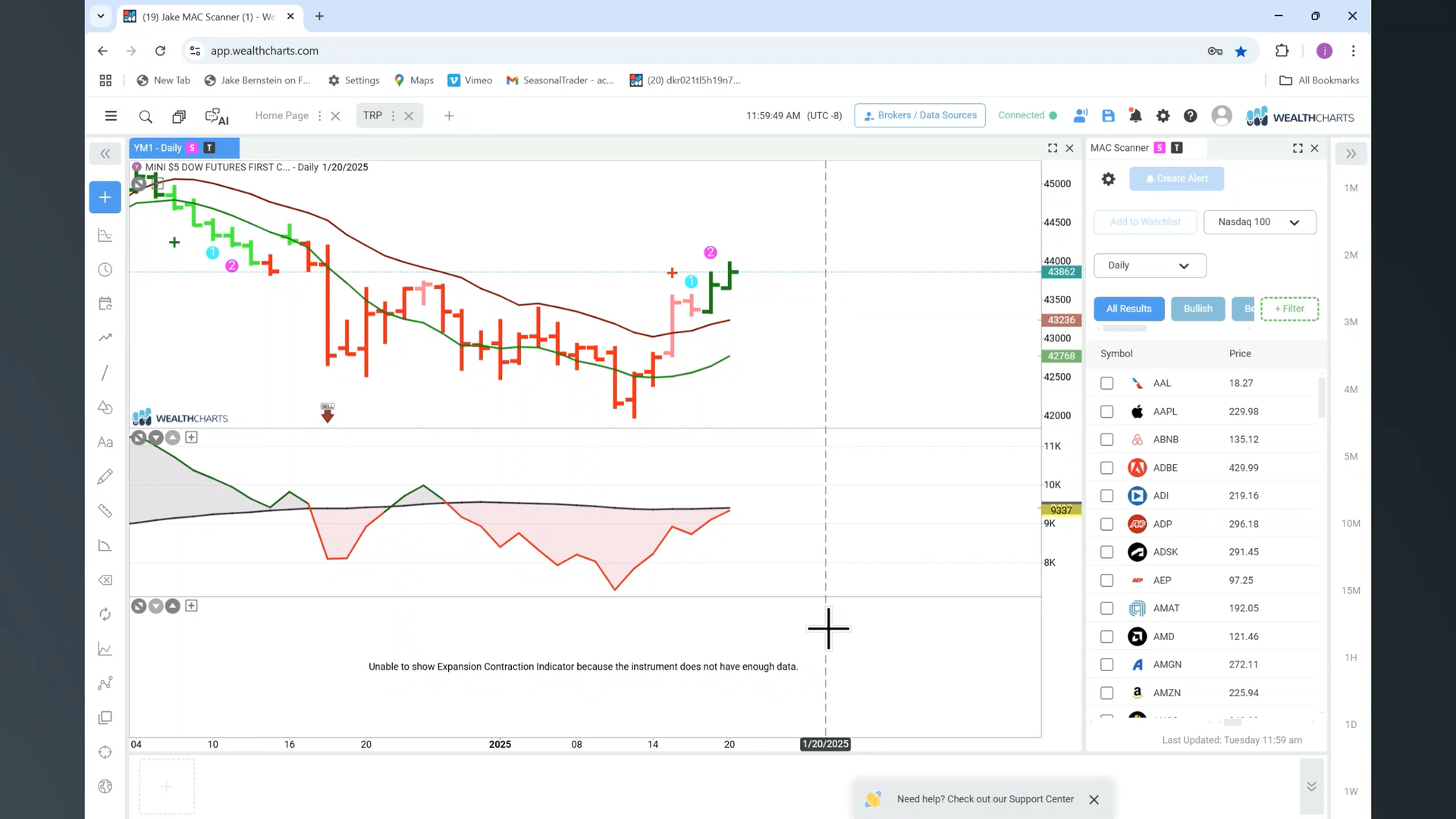Check the ADBE row checkbox
The height and width of the screenshot is (819, 1456).
click(1106, 468)
